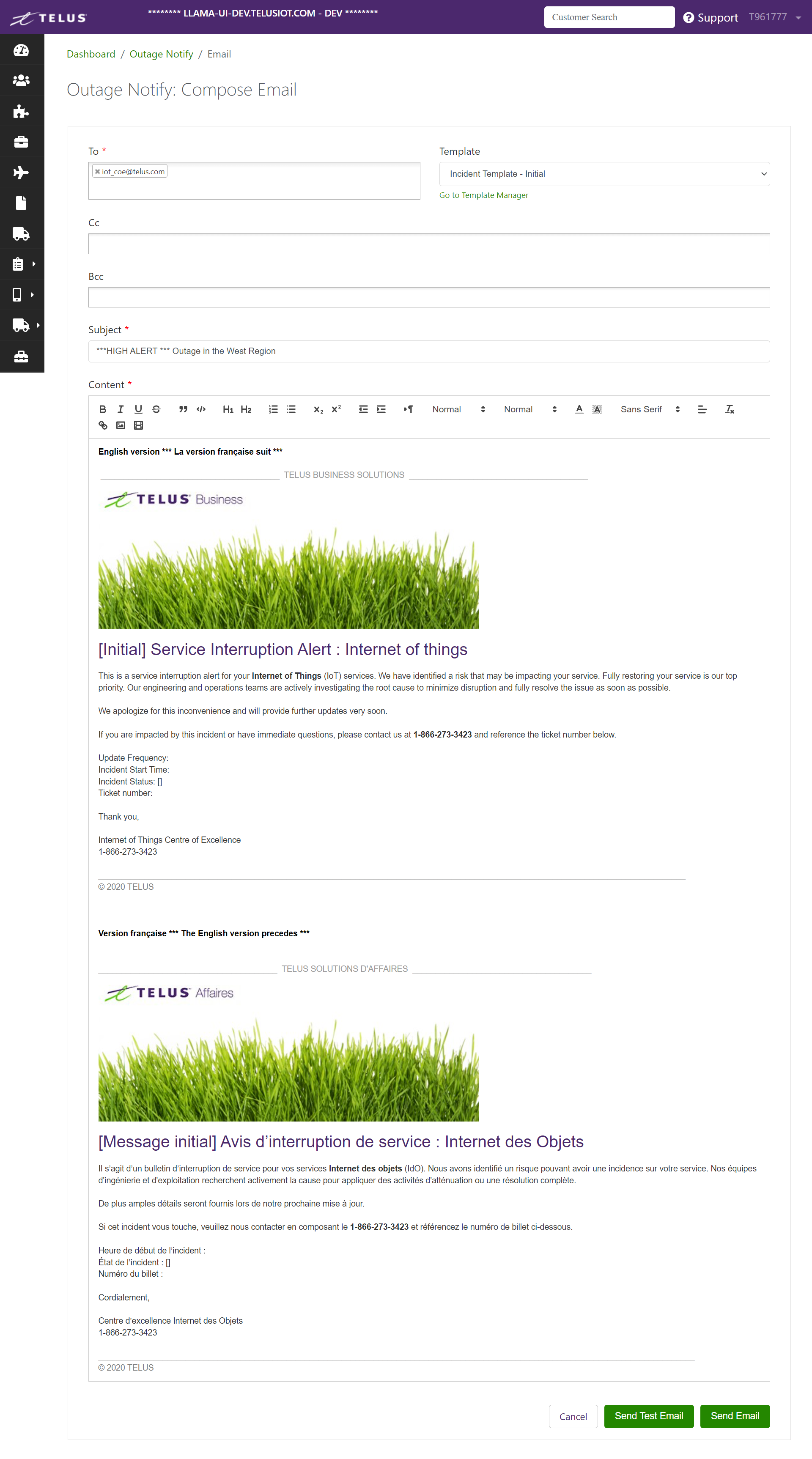812x1459 pixels.
Task: Remove iot_coe@telus.com recipient
Action: tap(97, 172)
